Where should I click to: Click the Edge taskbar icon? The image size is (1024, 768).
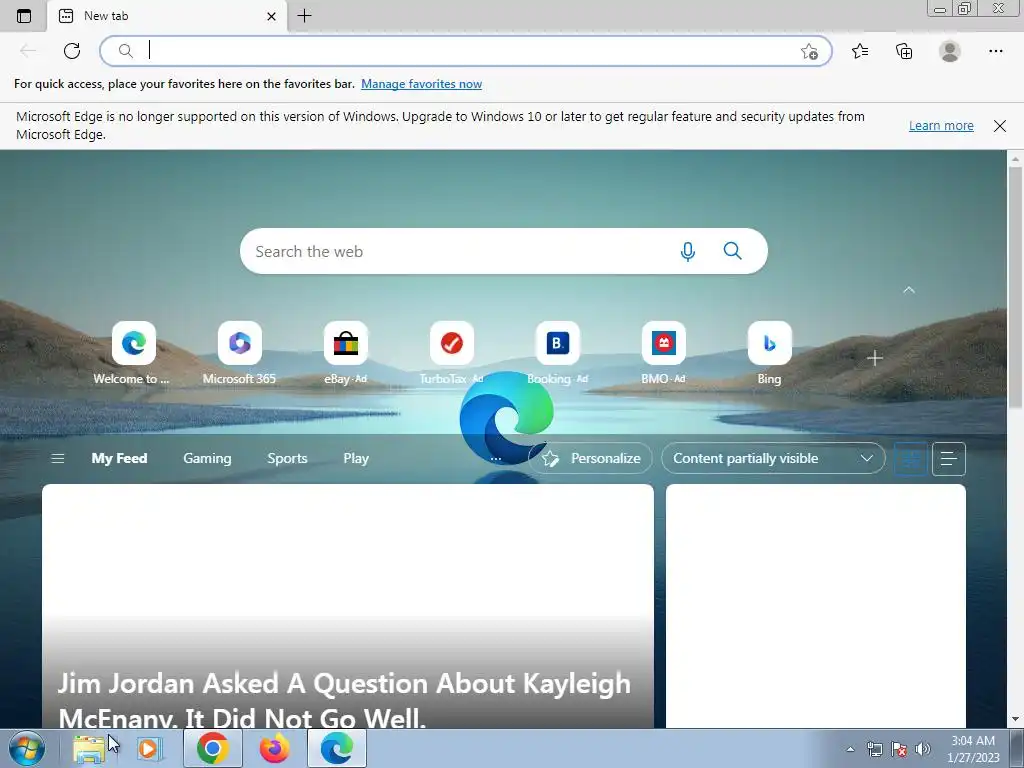pos(337,748)
